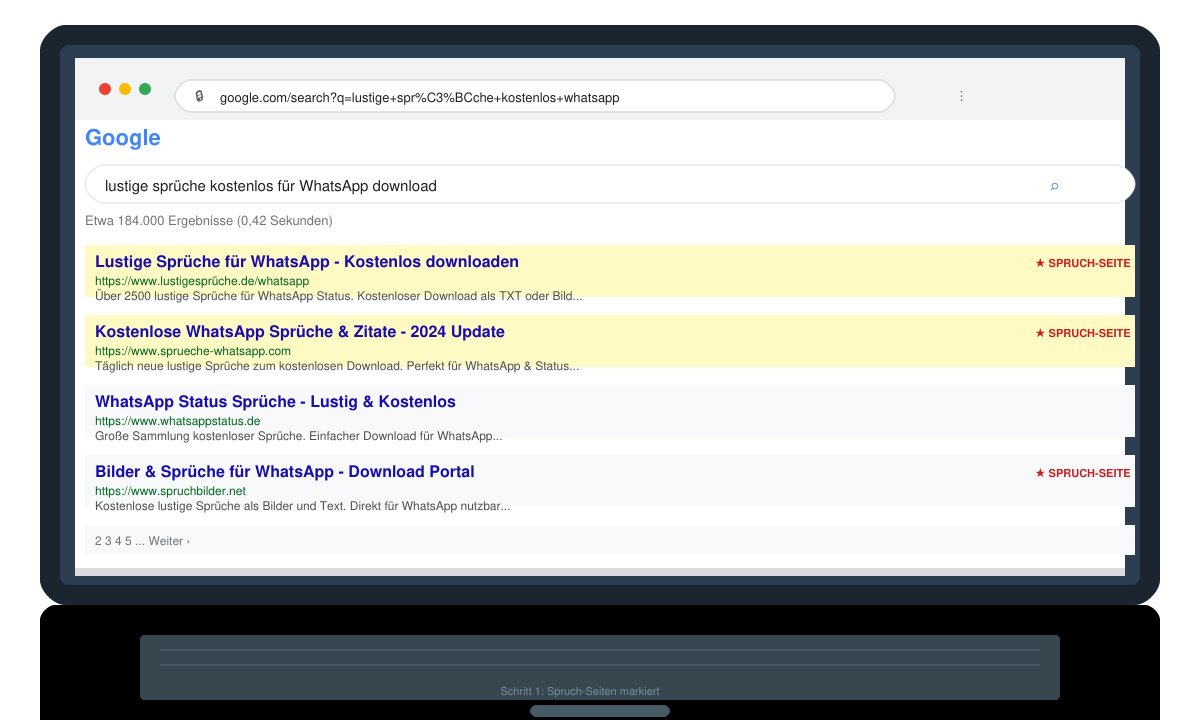Click the URL https://www.lustigesprüche.de/whatsapp
1200x720 pixels.
202,281
